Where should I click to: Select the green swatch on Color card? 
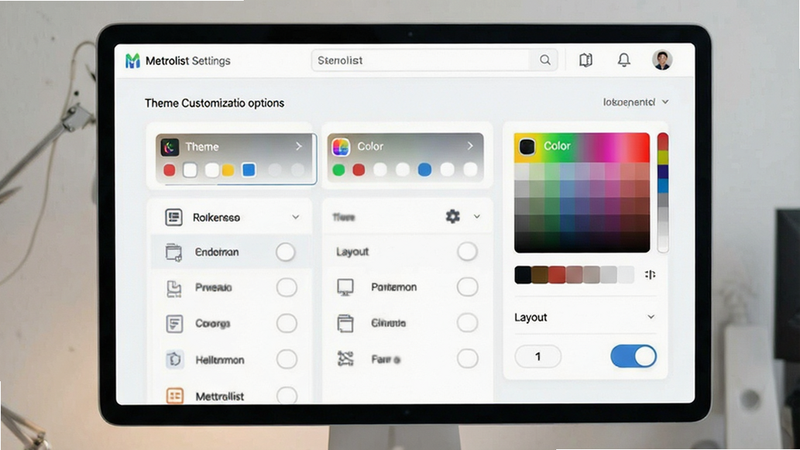coord(338,169)
